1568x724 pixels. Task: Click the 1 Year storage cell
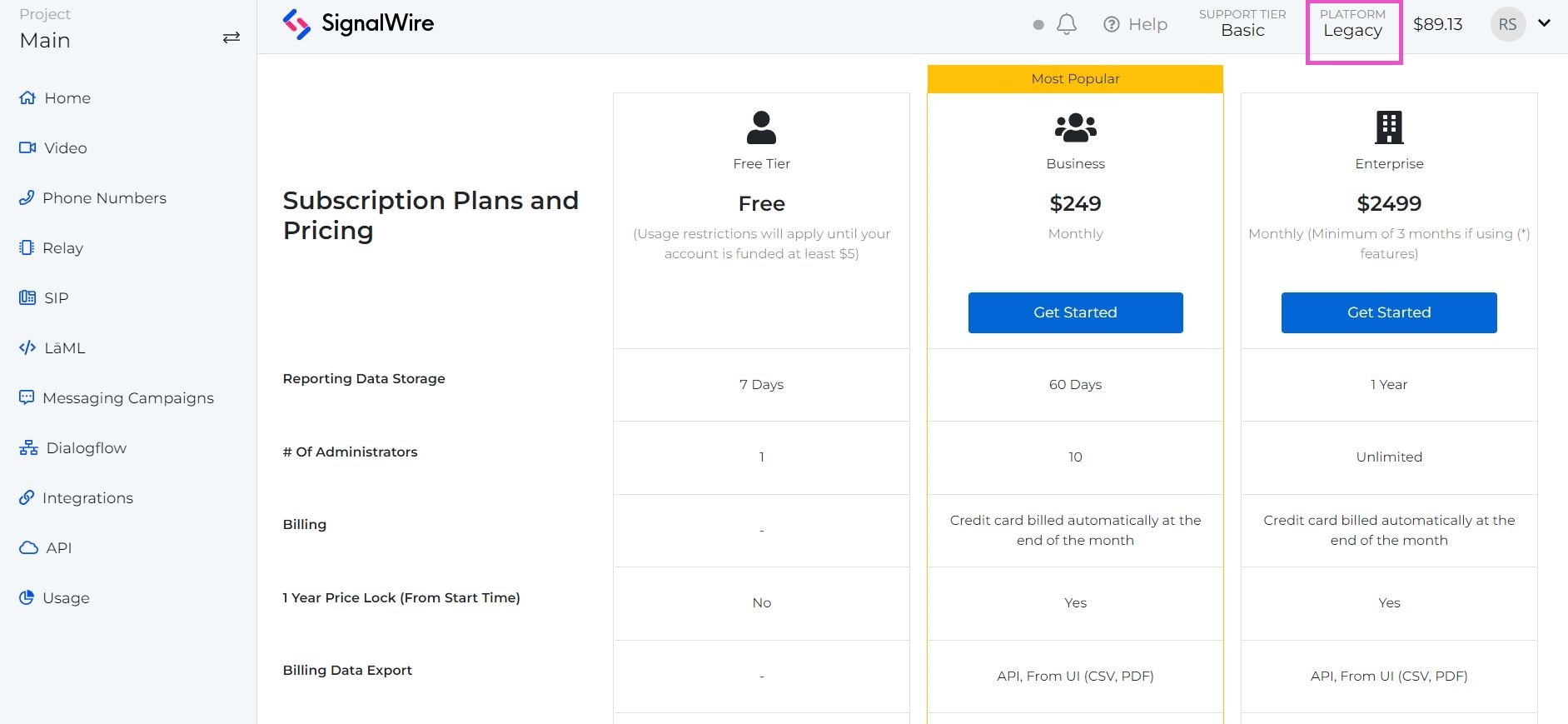tap(1389, 384)
